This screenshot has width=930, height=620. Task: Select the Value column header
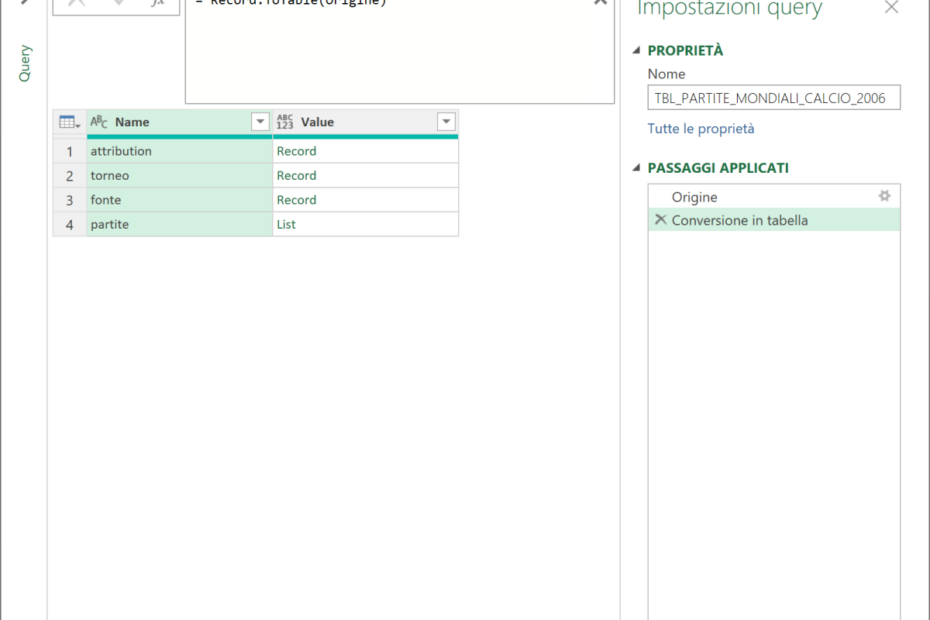tap(365, 122)
